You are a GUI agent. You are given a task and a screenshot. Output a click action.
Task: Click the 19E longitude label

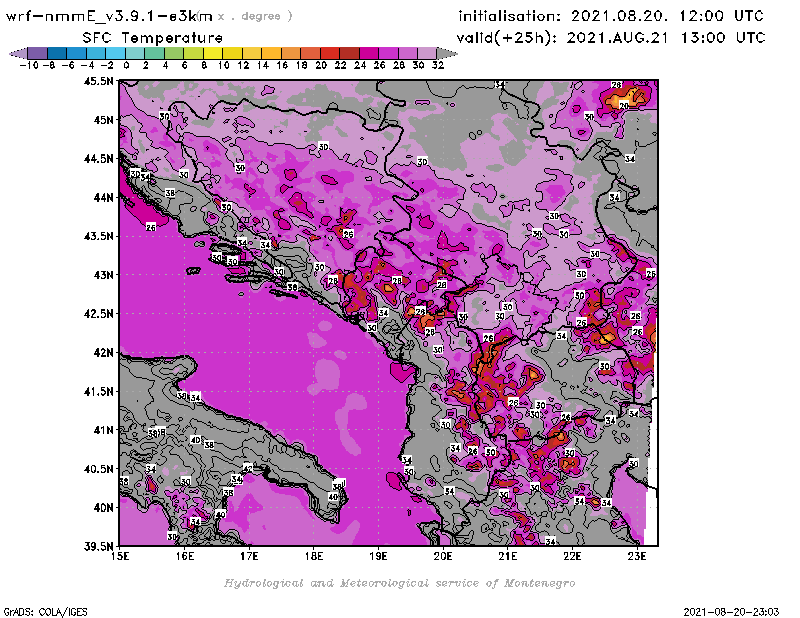pos(379,556)
